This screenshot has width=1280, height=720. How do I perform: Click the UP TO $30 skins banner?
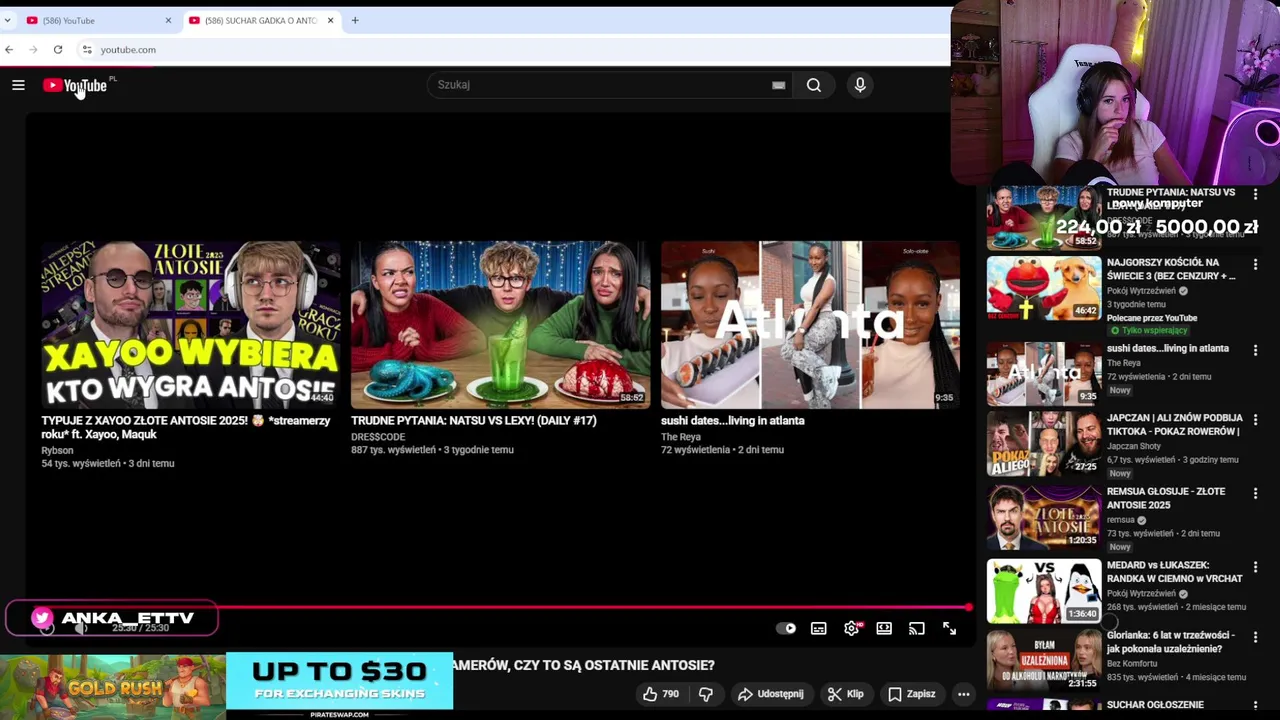coord(339,682)
